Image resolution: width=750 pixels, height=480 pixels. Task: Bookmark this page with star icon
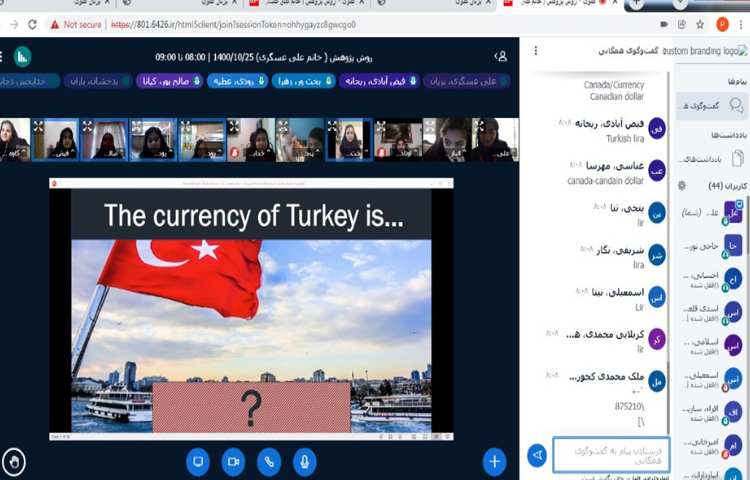700,24
